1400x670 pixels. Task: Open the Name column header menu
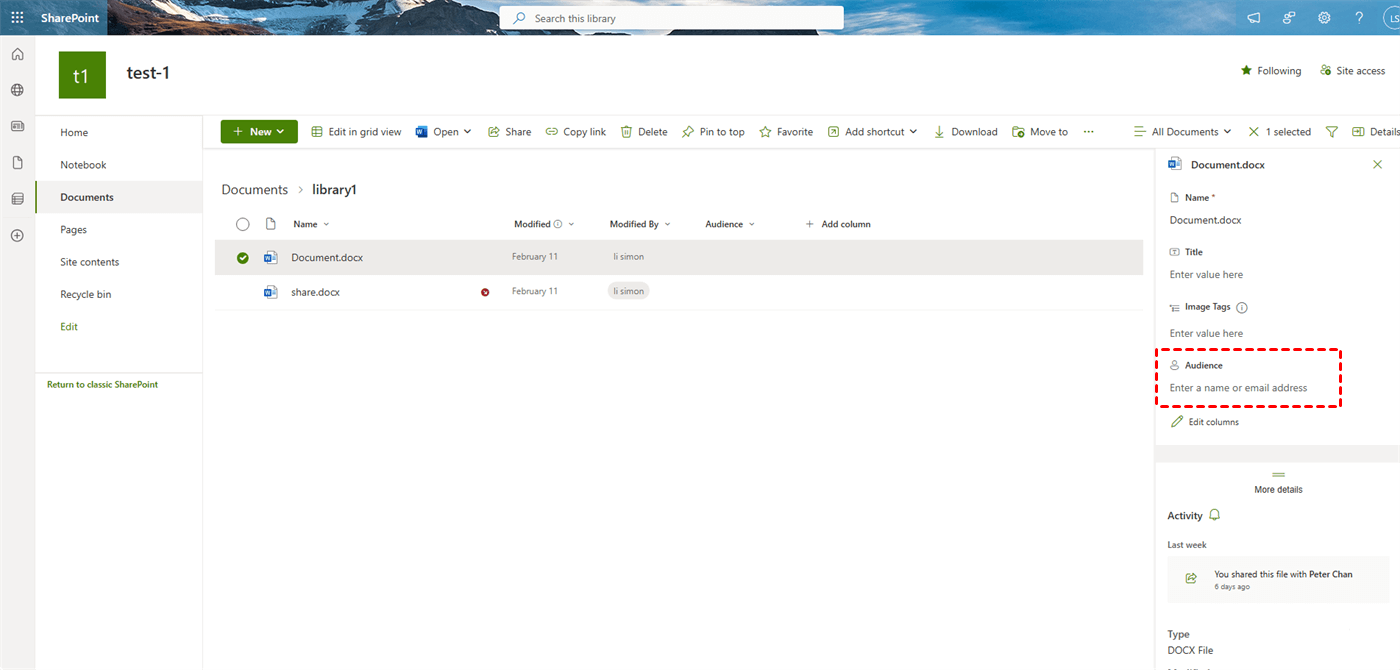(311, 224)
